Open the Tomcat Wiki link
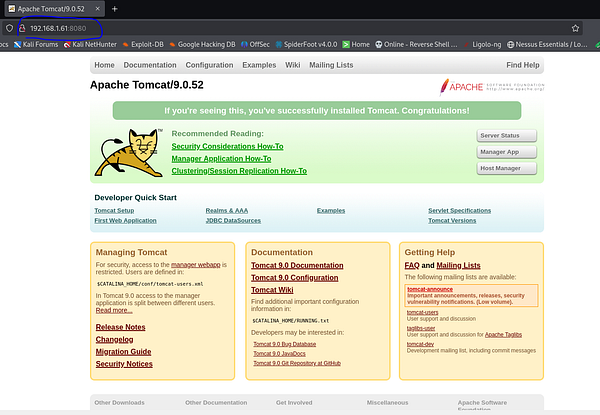This screenshot has height=415, width=600. pos(272,290)
